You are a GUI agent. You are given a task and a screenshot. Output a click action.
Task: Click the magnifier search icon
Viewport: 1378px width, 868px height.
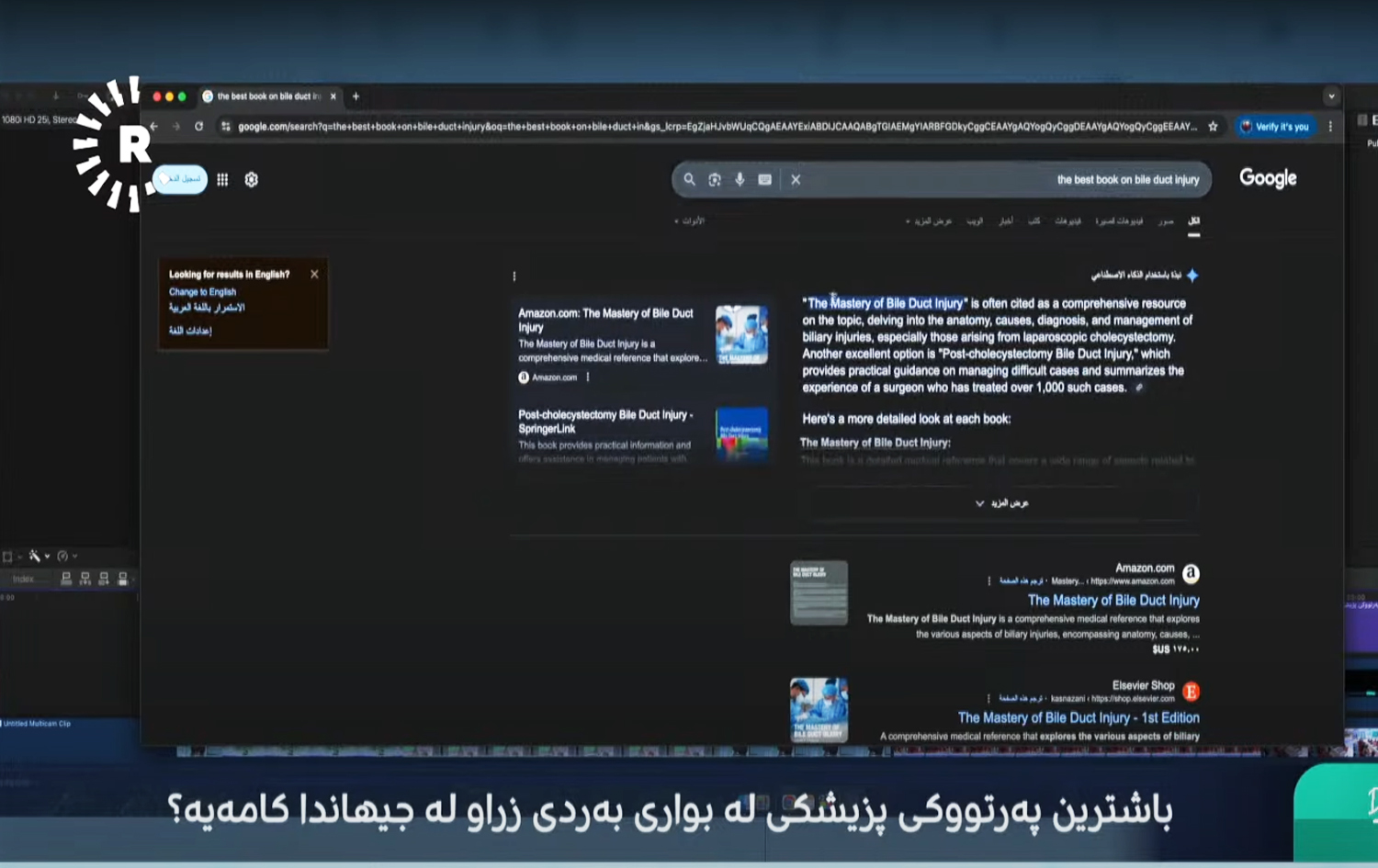[x=689, y=180]
